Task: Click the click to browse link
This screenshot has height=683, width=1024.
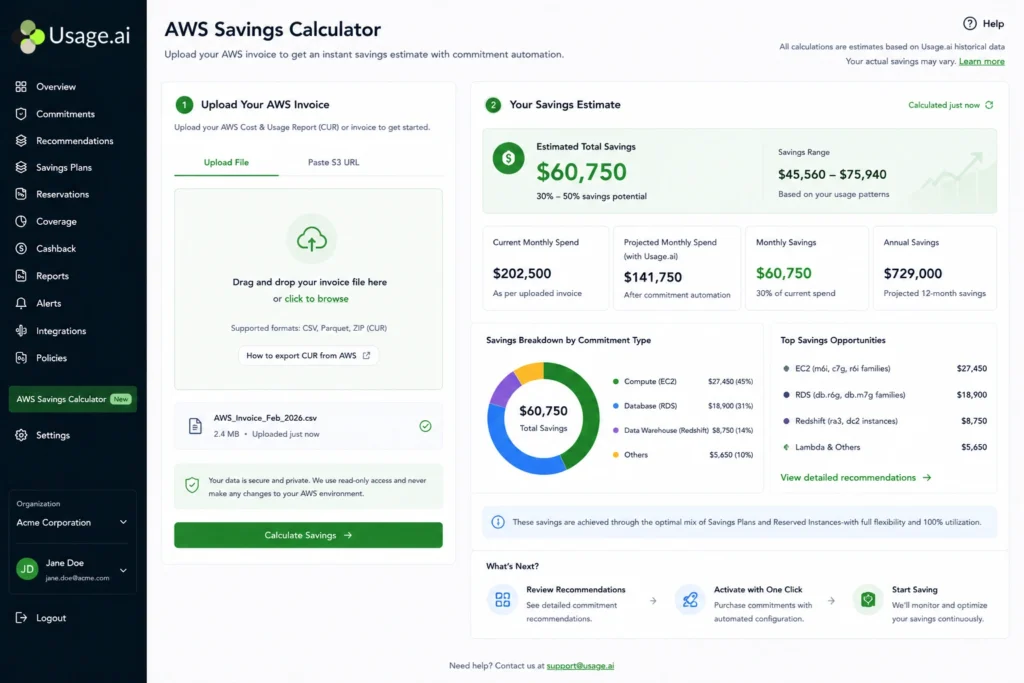Action: pos(316,298)
